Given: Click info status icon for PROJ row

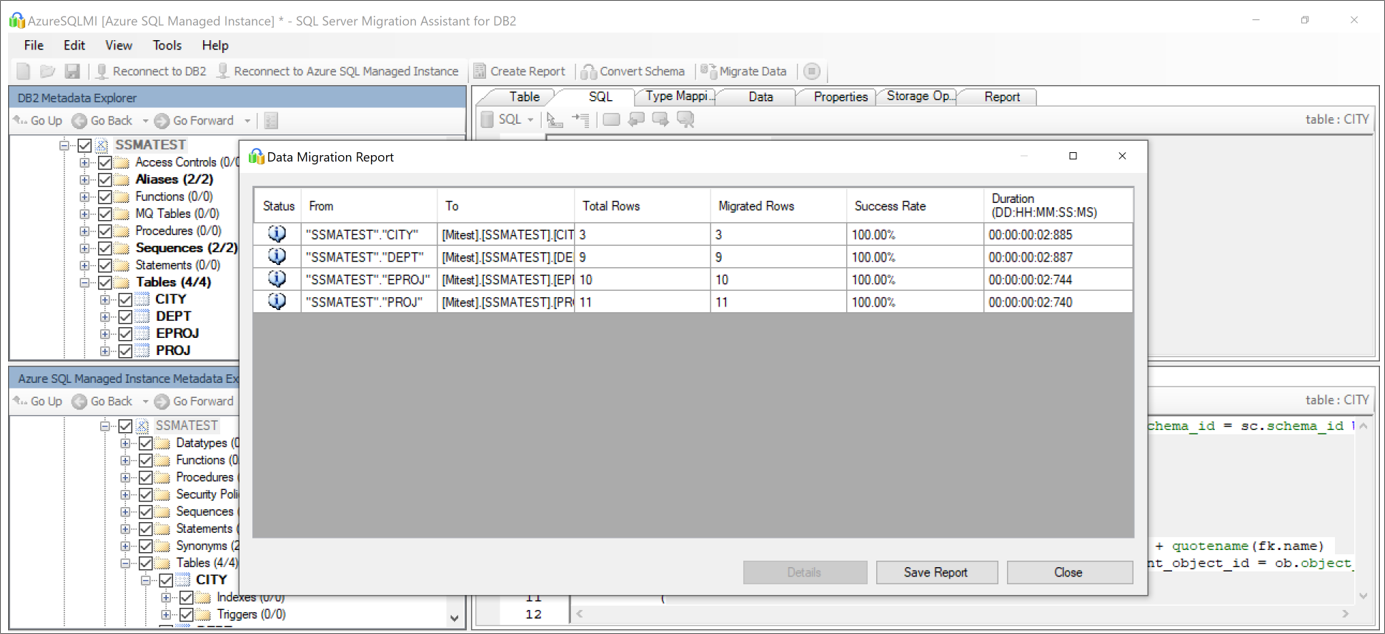Looking at the screenshot, I should point(277,301).
